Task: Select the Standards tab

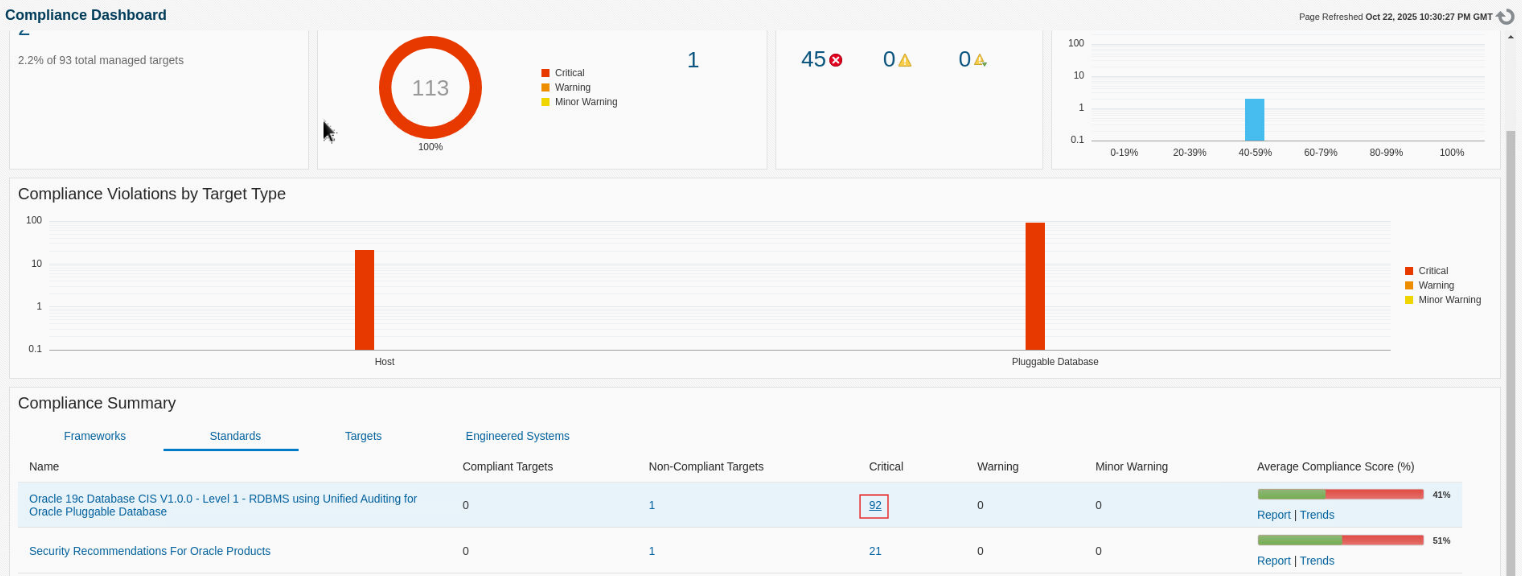Action: coord(235,436)
